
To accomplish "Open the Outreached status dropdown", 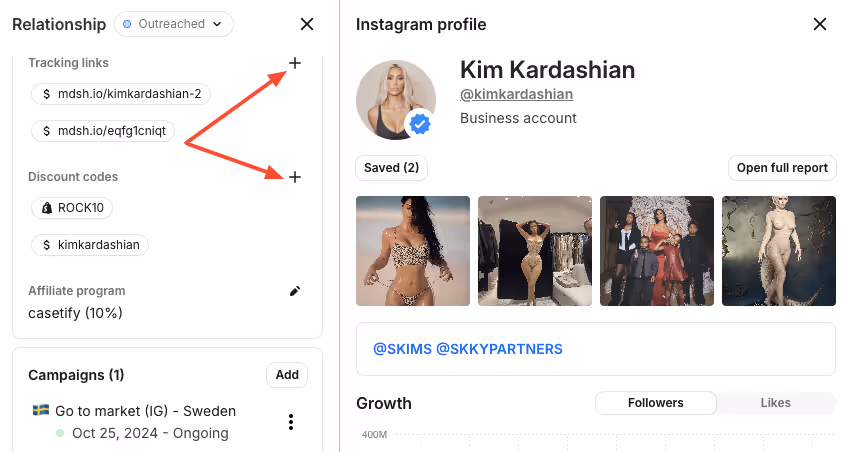I will click(x=174, y=24).
